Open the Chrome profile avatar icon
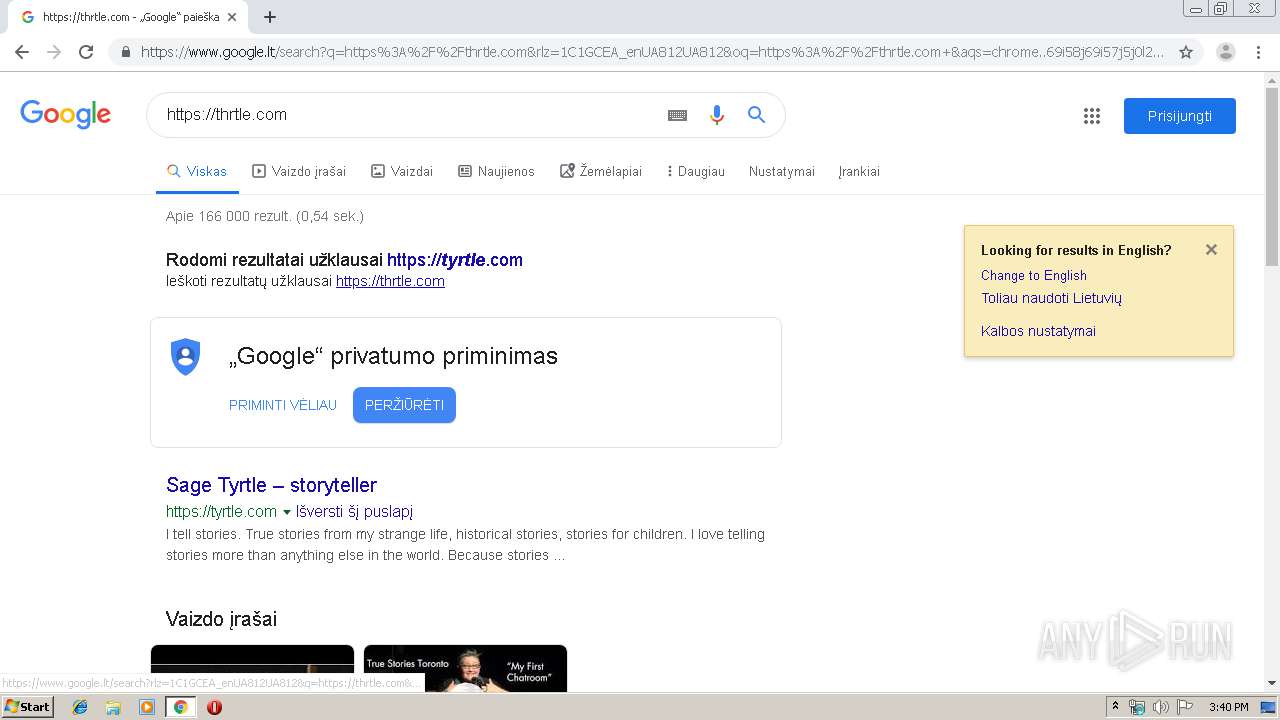 click(x=1226, y=52)
